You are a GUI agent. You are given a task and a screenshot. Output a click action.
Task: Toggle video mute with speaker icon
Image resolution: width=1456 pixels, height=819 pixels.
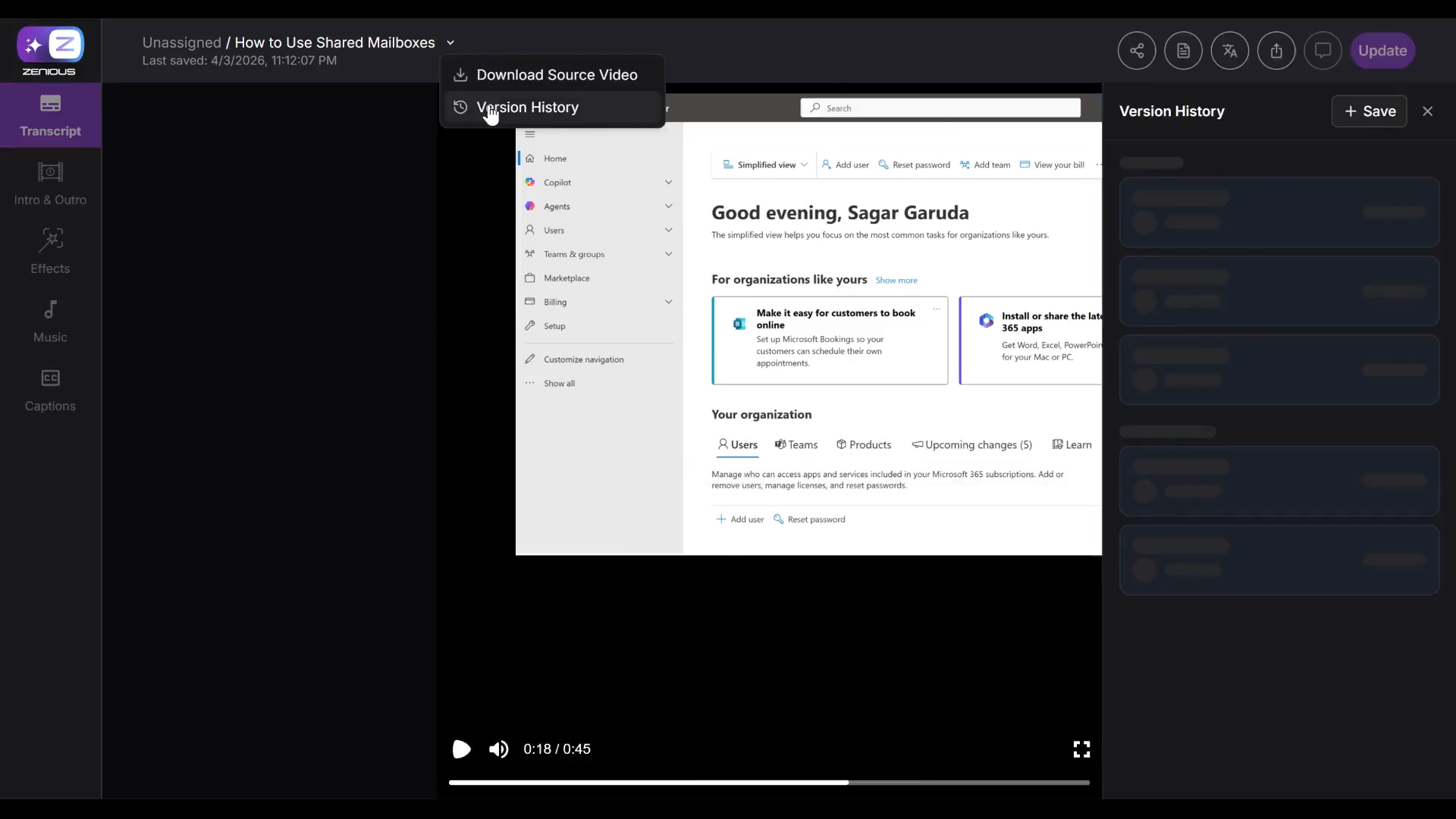point(498,749)
